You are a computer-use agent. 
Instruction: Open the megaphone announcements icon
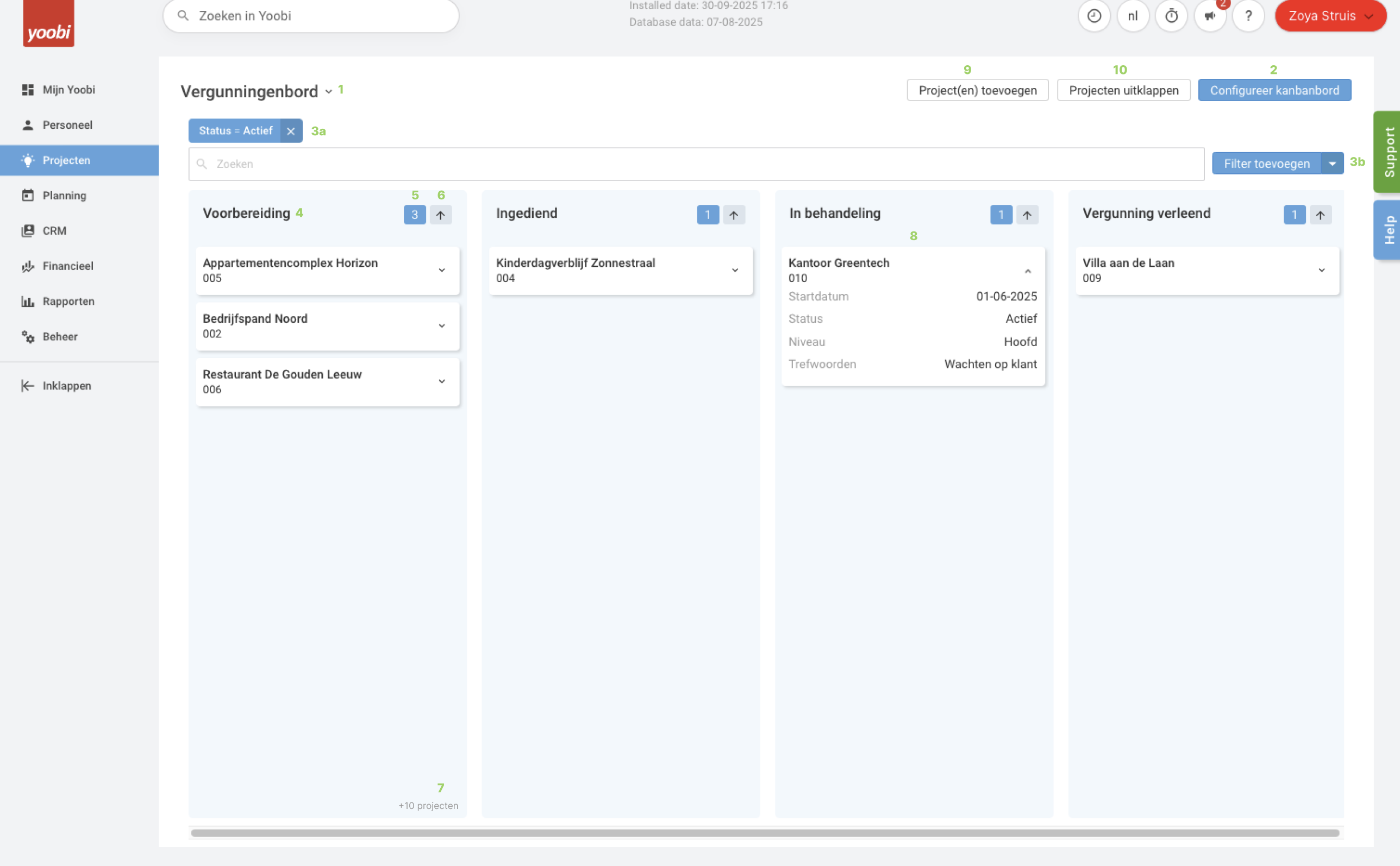coord(1209,16)
